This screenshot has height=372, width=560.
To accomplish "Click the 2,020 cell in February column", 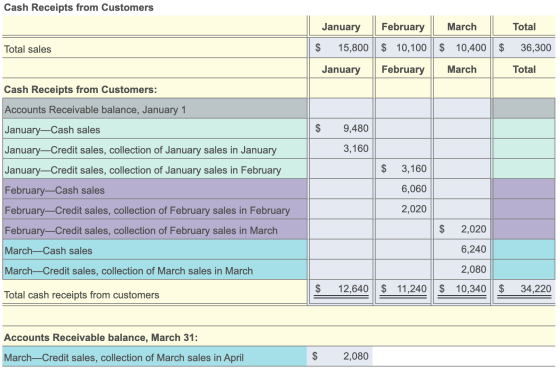I will pos(403,209).
